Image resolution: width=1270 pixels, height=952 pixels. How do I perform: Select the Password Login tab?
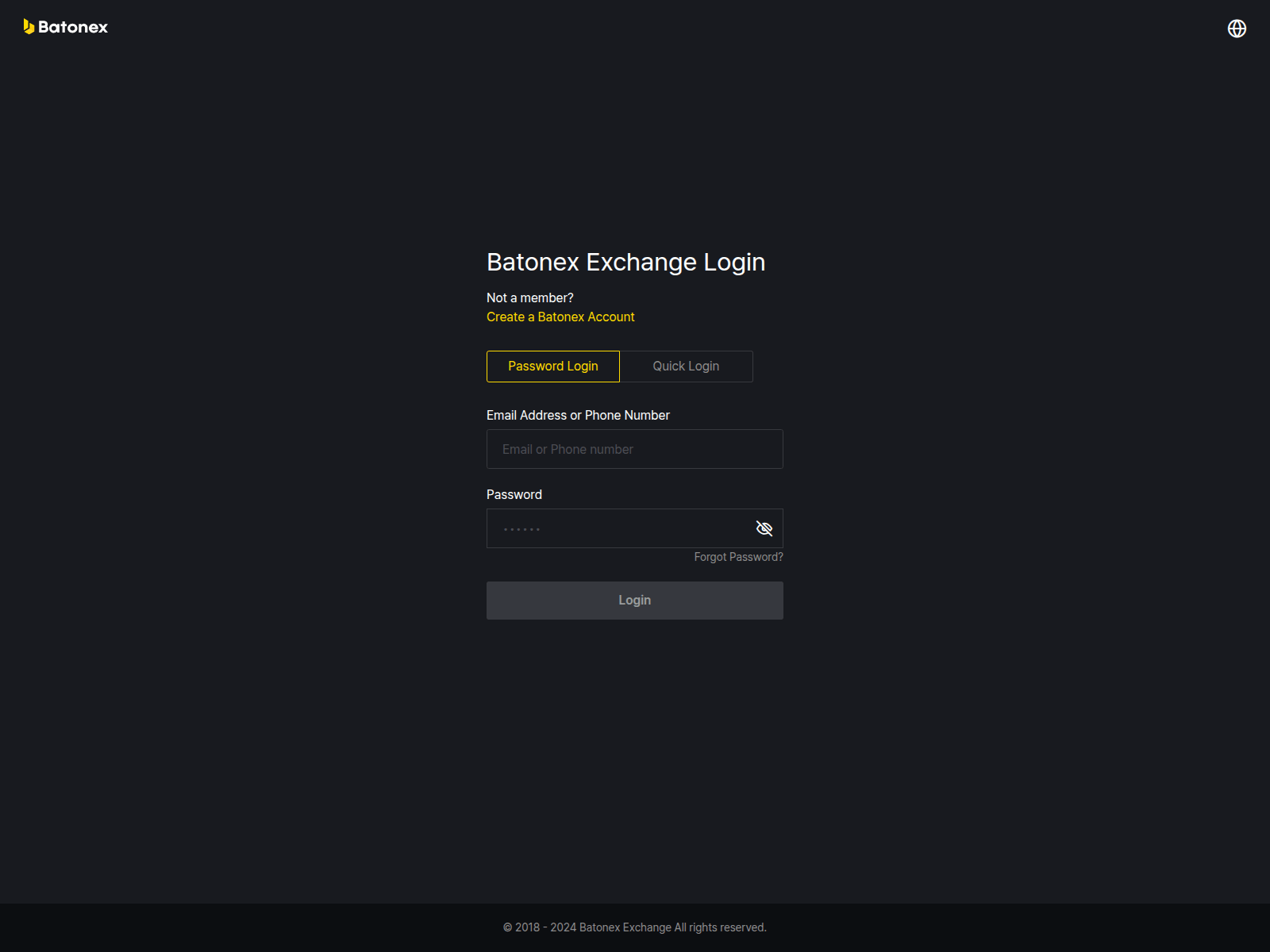(x=552, y=366)
